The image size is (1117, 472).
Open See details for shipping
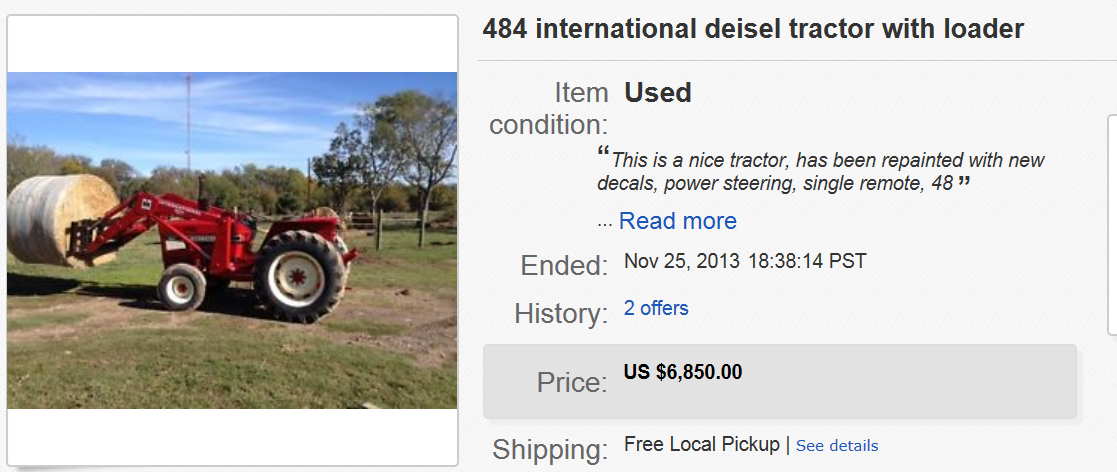click(837, 446)
